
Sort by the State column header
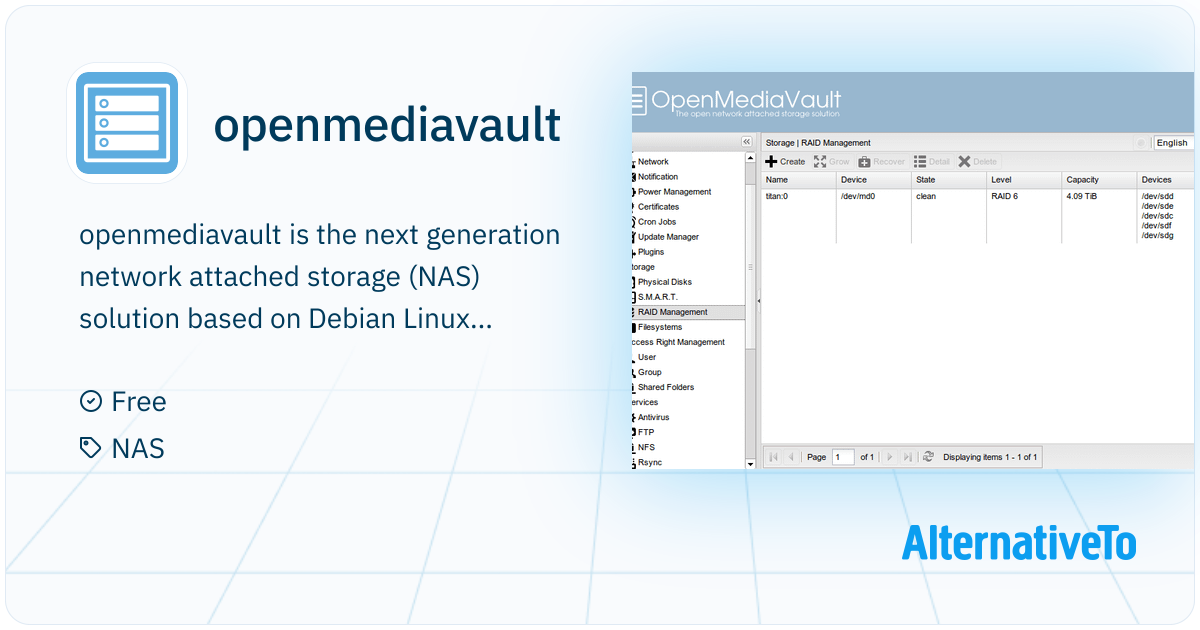coord(949,180)
